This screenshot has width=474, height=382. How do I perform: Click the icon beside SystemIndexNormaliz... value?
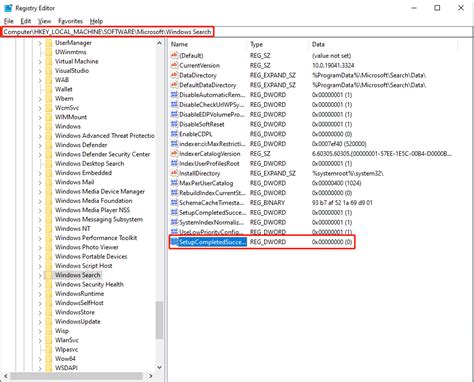(174, 222)
